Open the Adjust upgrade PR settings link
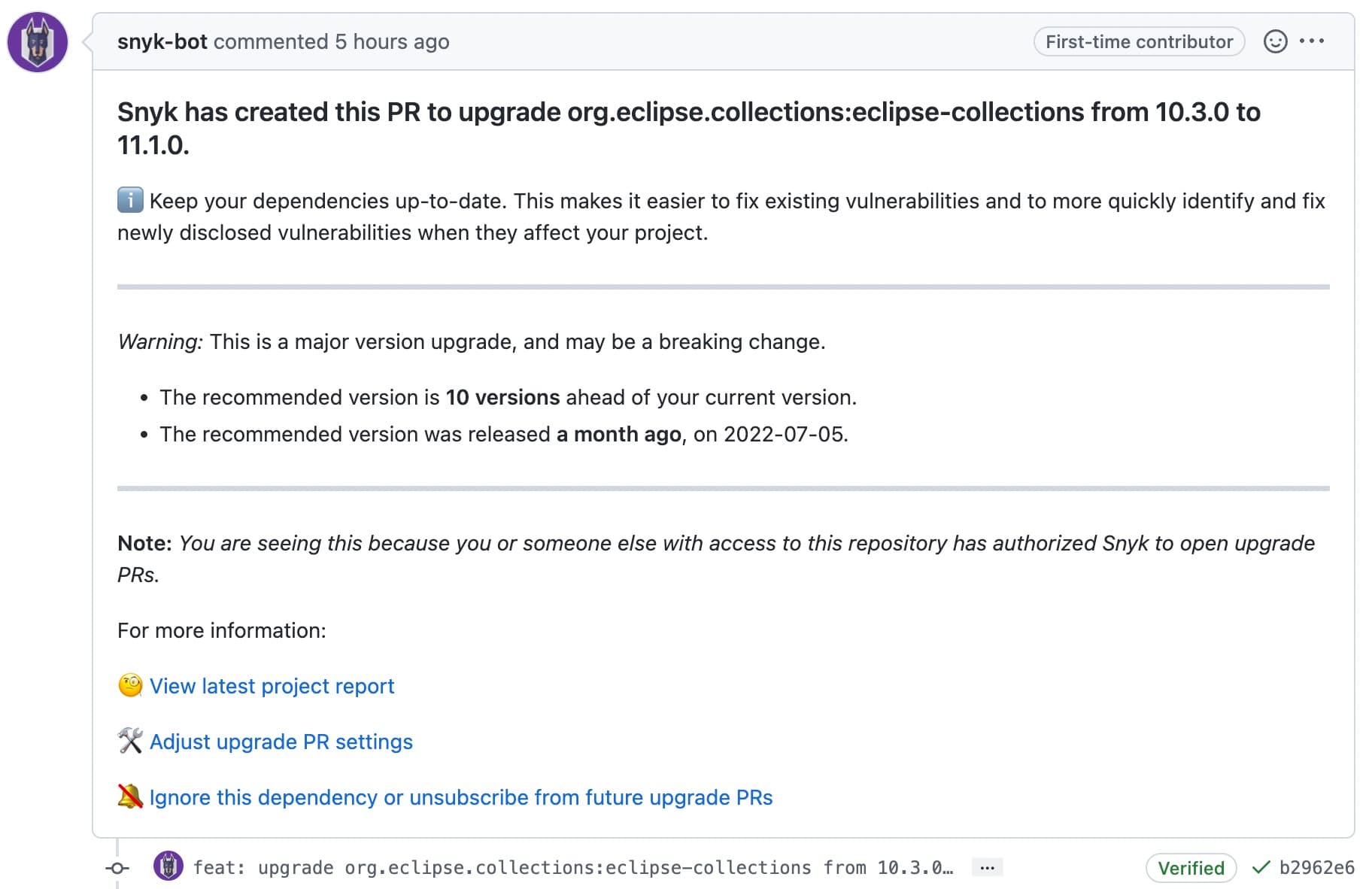The image size is (1372, 889). 281,742
